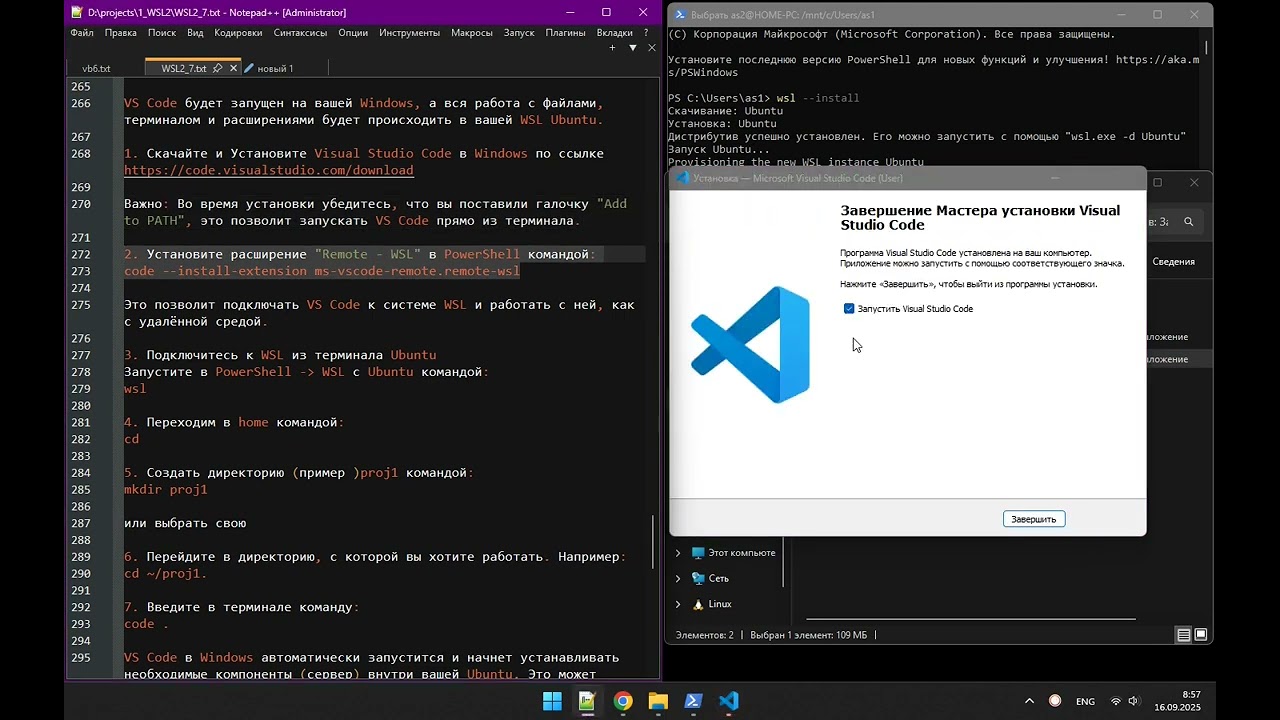
Task: Click the Notepad++ title bar app icon
Action: pyautogui.click(x=76, y=13)
